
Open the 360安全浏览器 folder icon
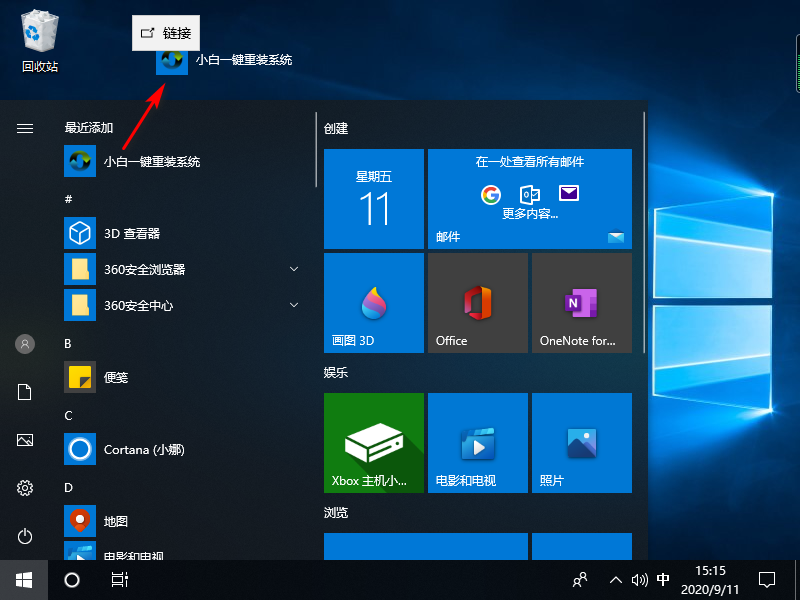coord(80,269)
